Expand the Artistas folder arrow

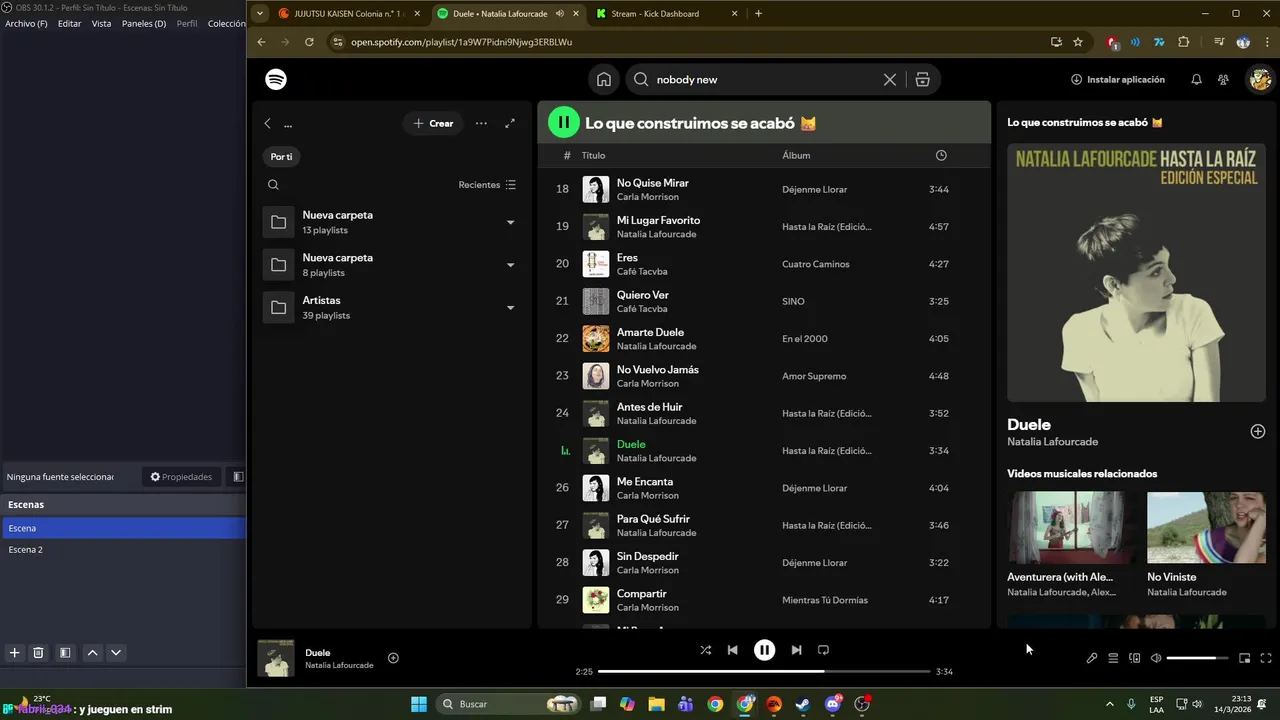click(x=510, y=308)
